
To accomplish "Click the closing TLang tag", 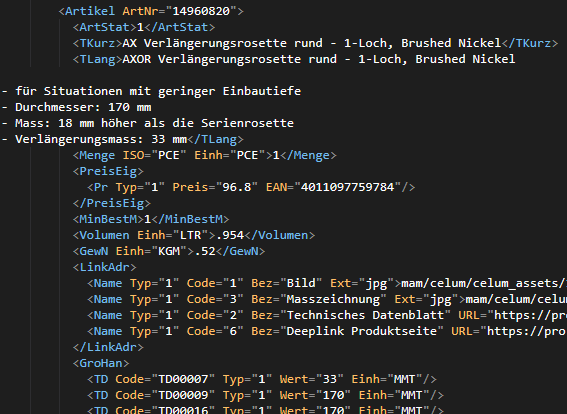I will coord(215,139).
